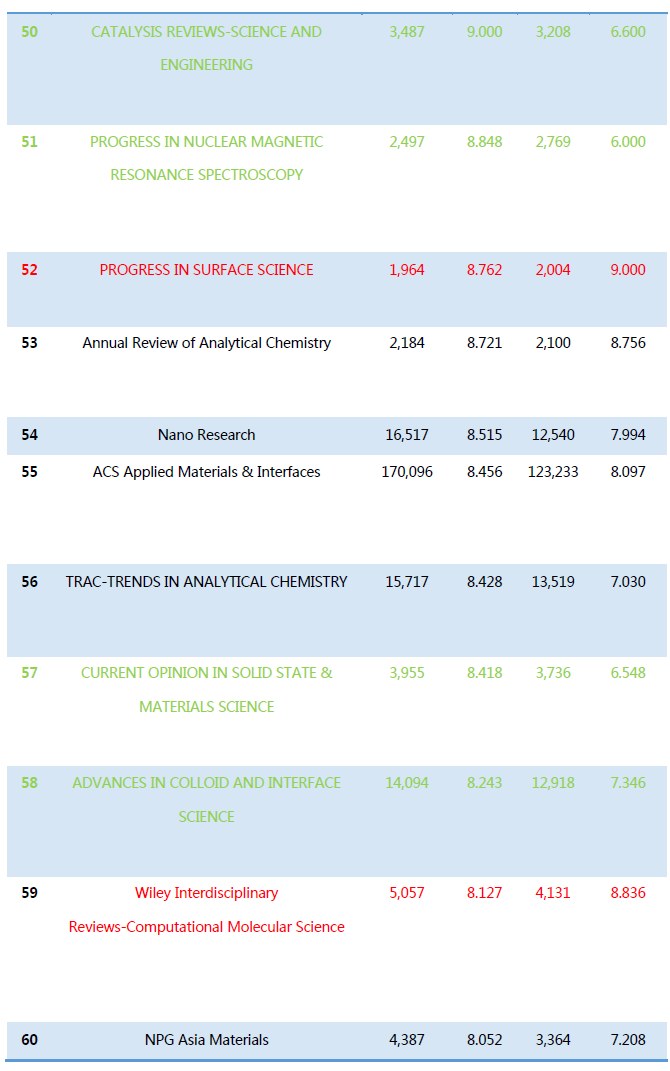Click the 14,094 value in row 58
This screenshot has height=1071, width=670.
(407, 783)
